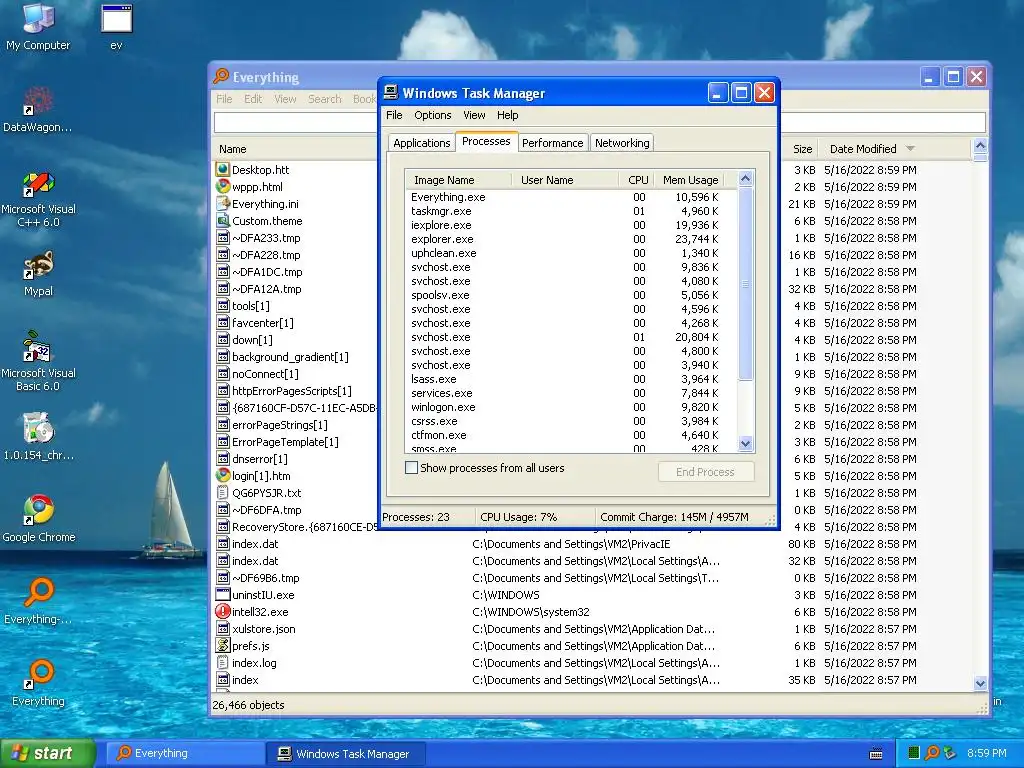The width and height of the screenshot is (1024, 768).
Task: Switch to the Applications tab
Action: 421,143
